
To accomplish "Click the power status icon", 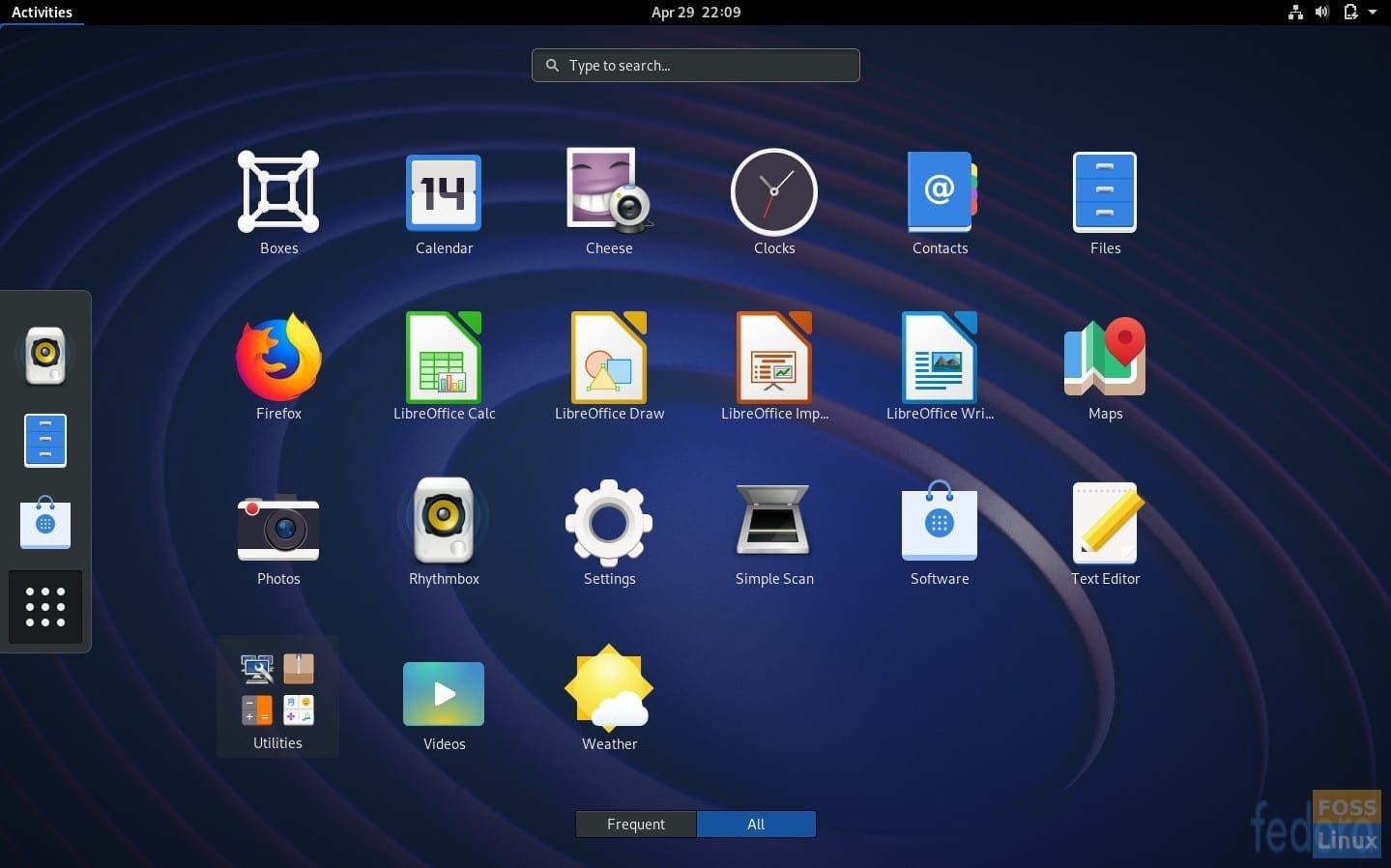I will pos(1350,13).
